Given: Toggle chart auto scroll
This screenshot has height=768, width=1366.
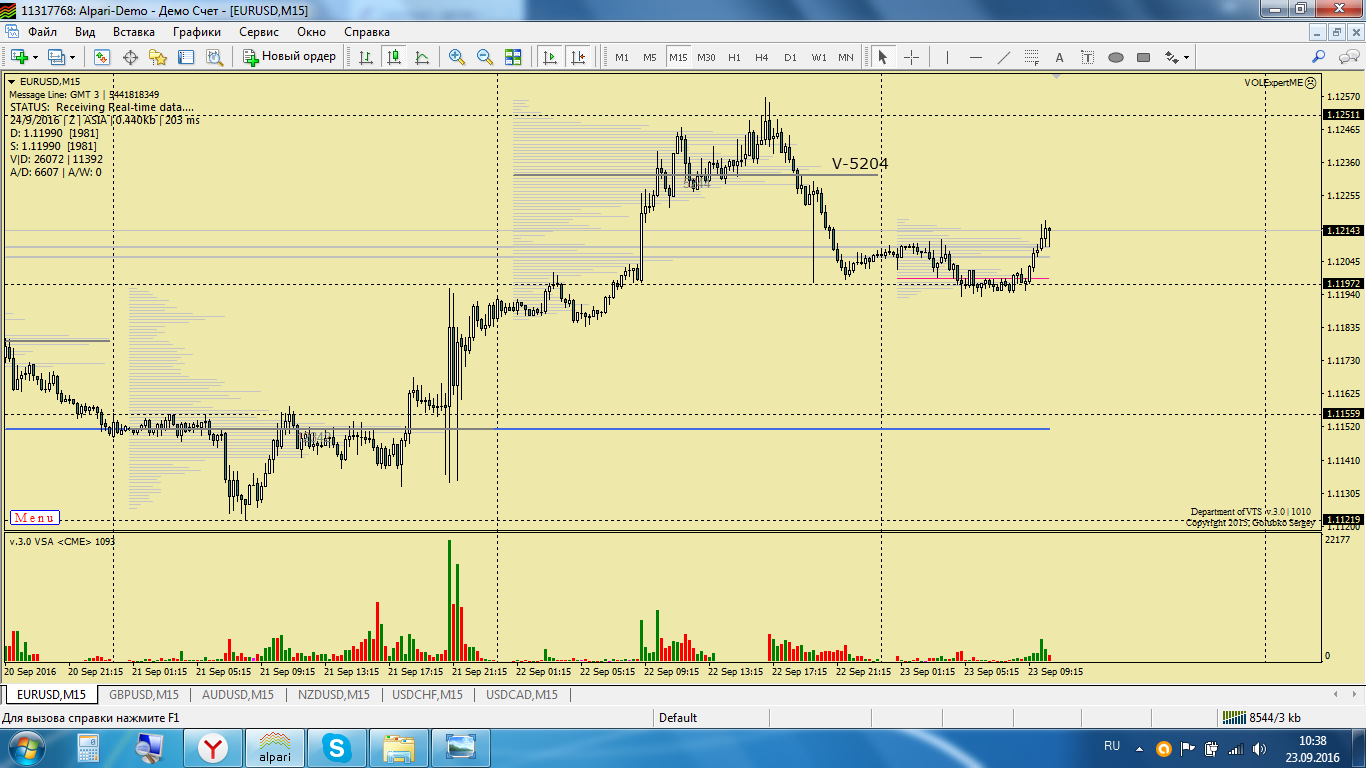Looking at the screenshot, I should tap(549, 57).
